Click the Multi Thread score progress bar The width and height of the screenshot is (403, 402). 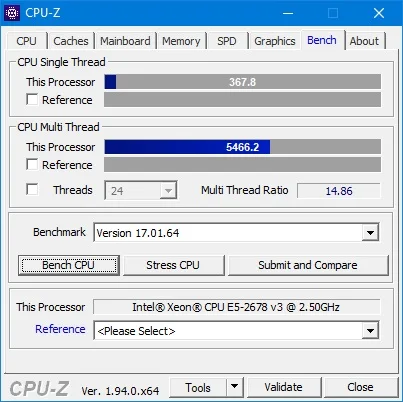(x=242, y=147)
